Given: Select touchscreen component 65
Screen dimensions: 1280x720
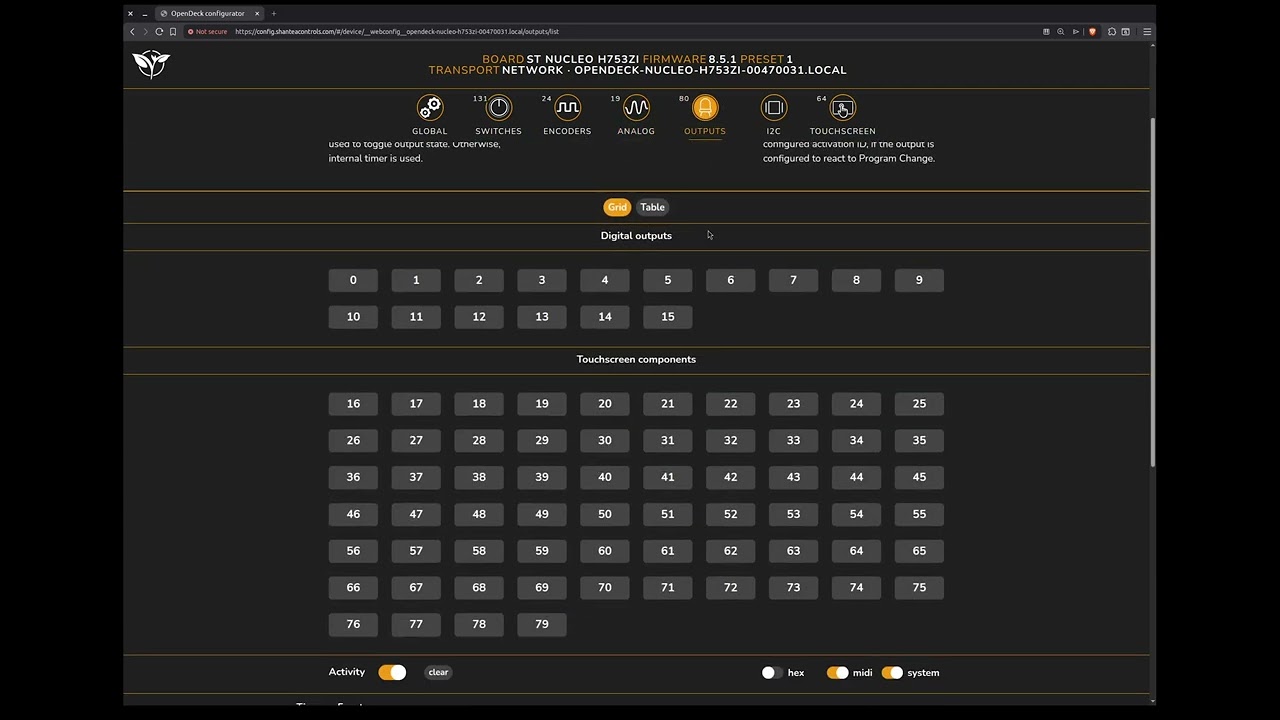Looking at the screenshot, I should pos(919,551).
